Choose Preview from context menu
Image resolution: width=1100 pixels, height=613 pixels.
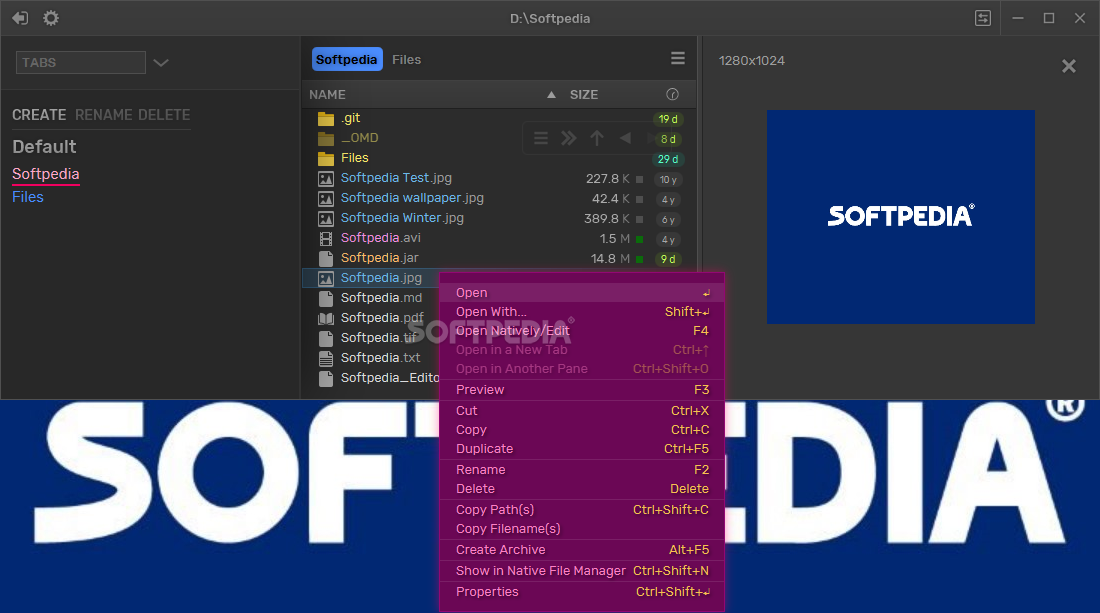pos(582,389)
